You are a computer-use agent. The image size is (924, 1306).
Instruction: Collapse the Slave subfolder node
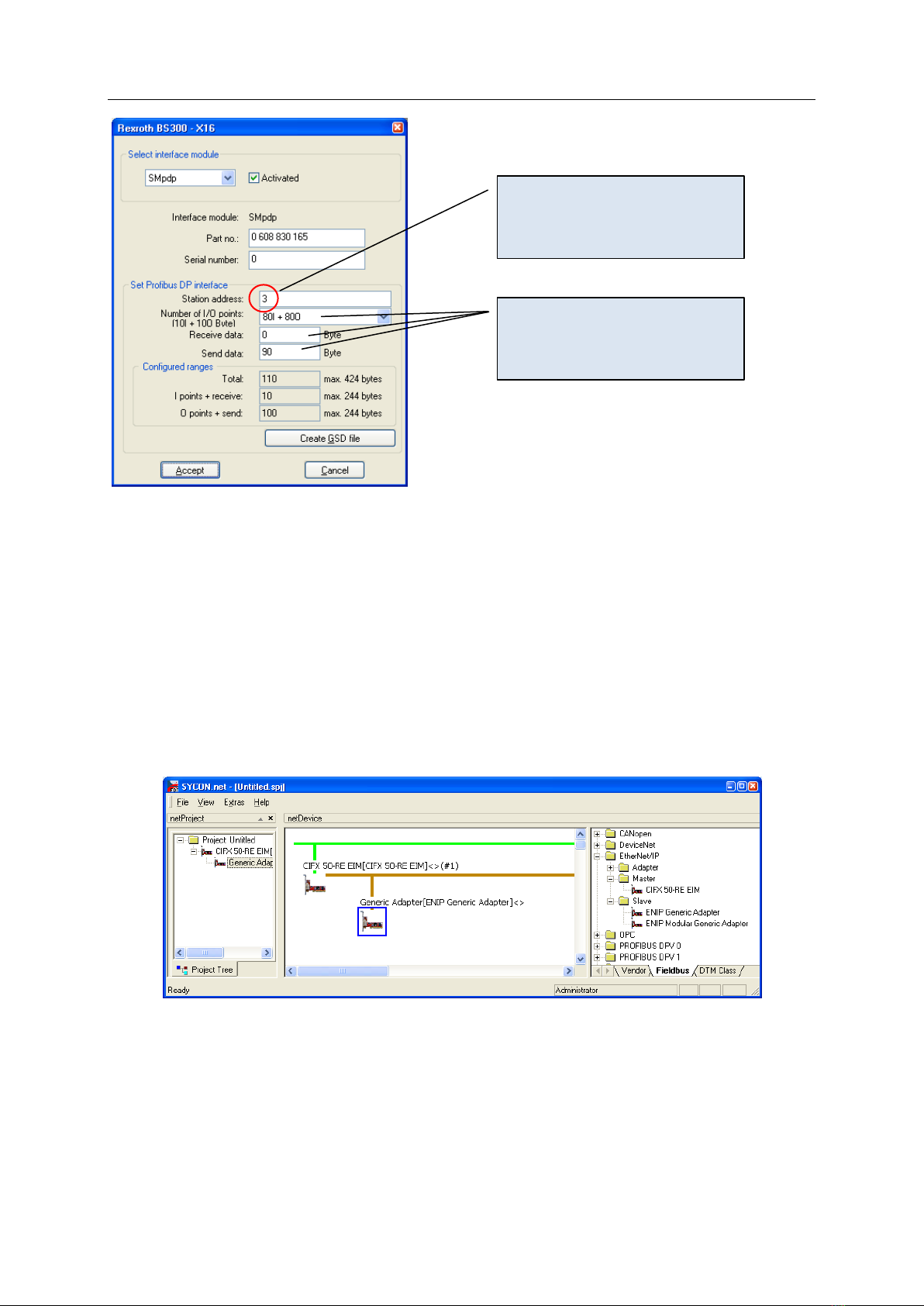[x=610, y=901]
